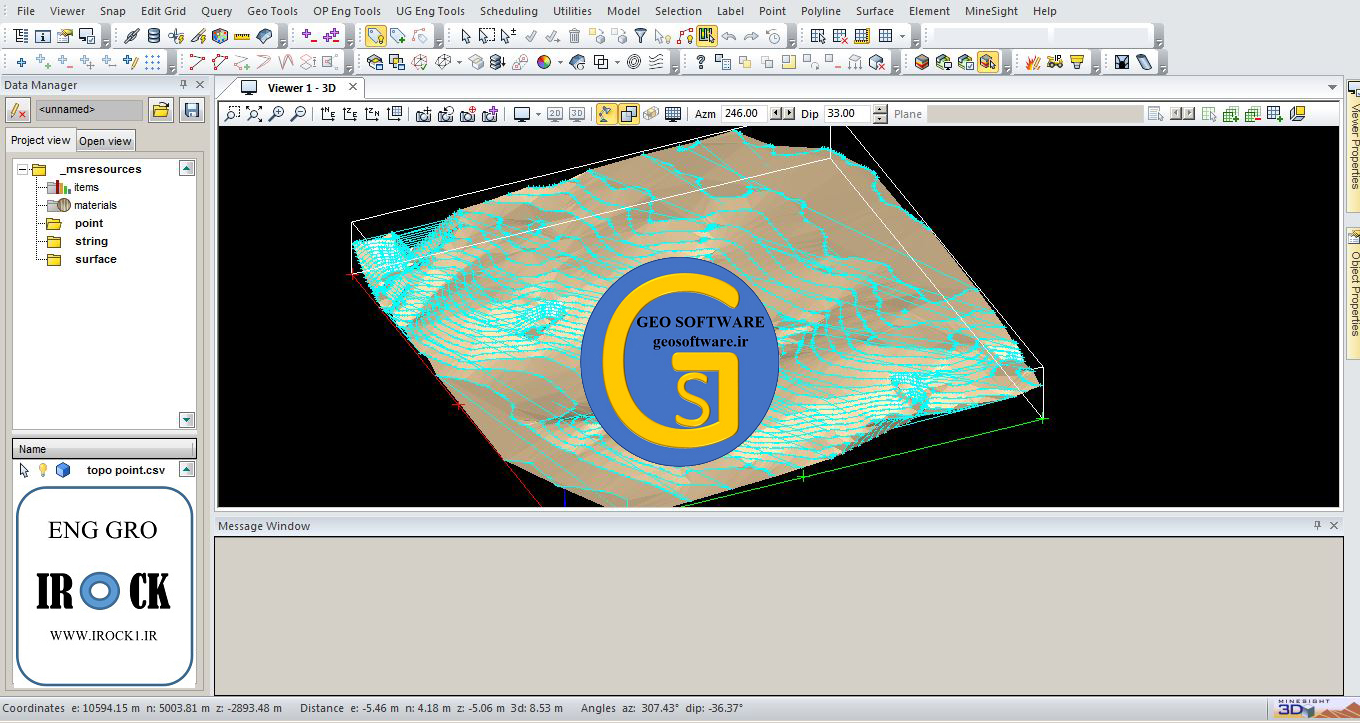1360x723 pixels.
Task: Click the database cylinder icon in toolbar
Action: click(x=153, y=36)
